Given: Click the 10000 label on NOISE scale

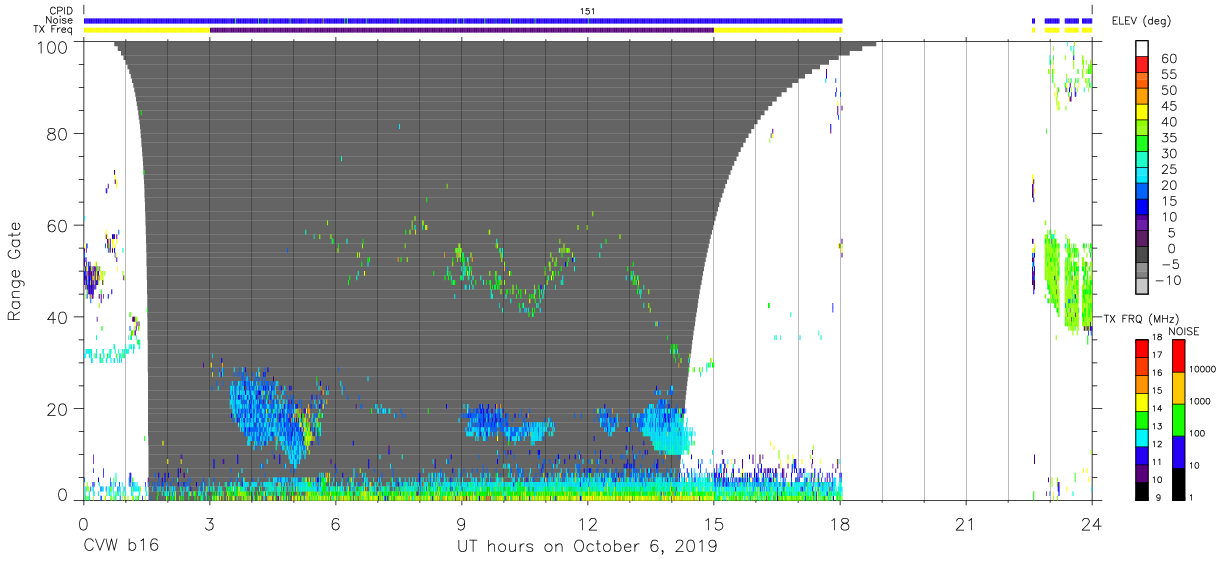Looking at the screenshot, I should pos(1203,370).
